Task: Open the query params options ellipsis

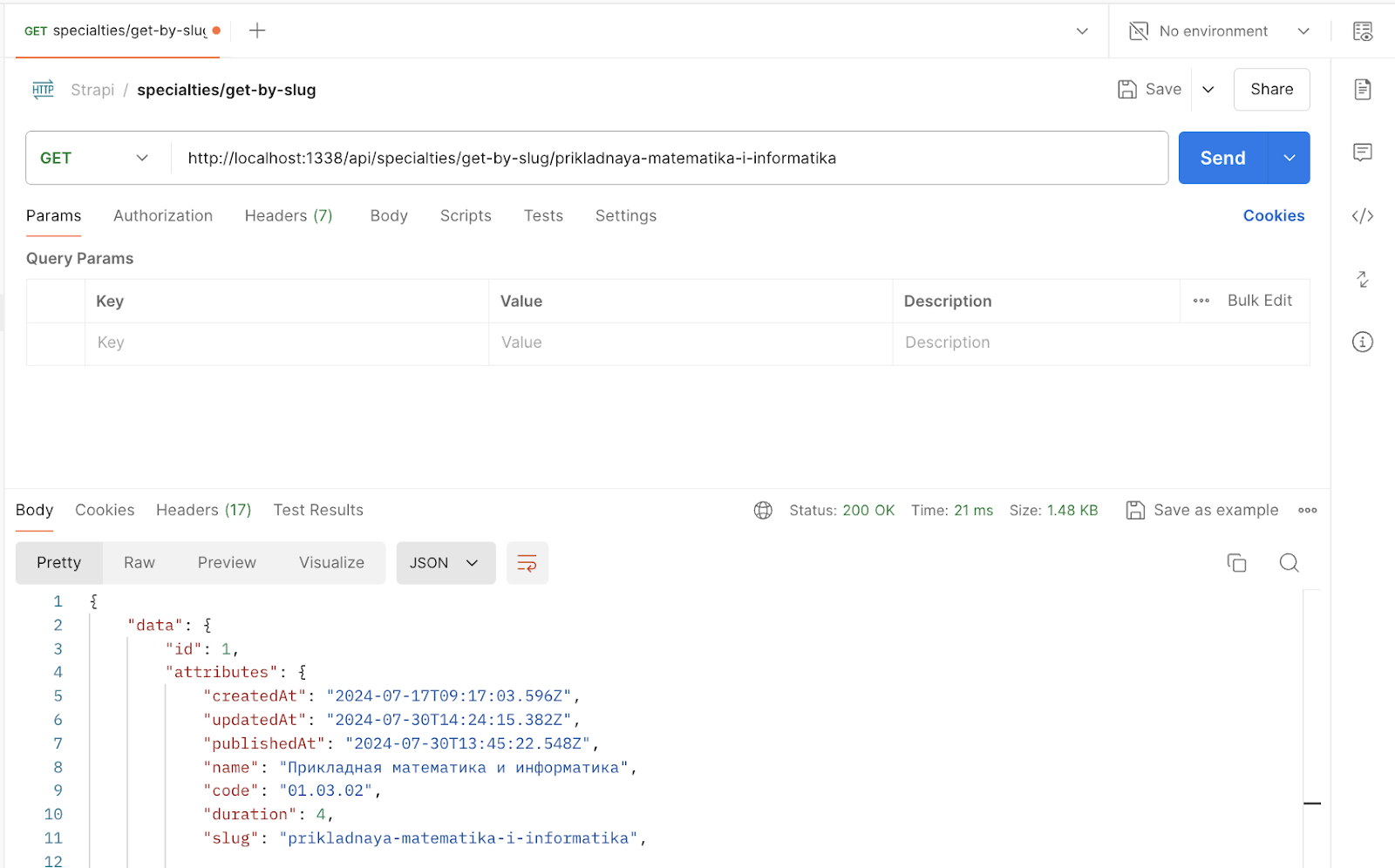Action: [x=1201, y=301]
